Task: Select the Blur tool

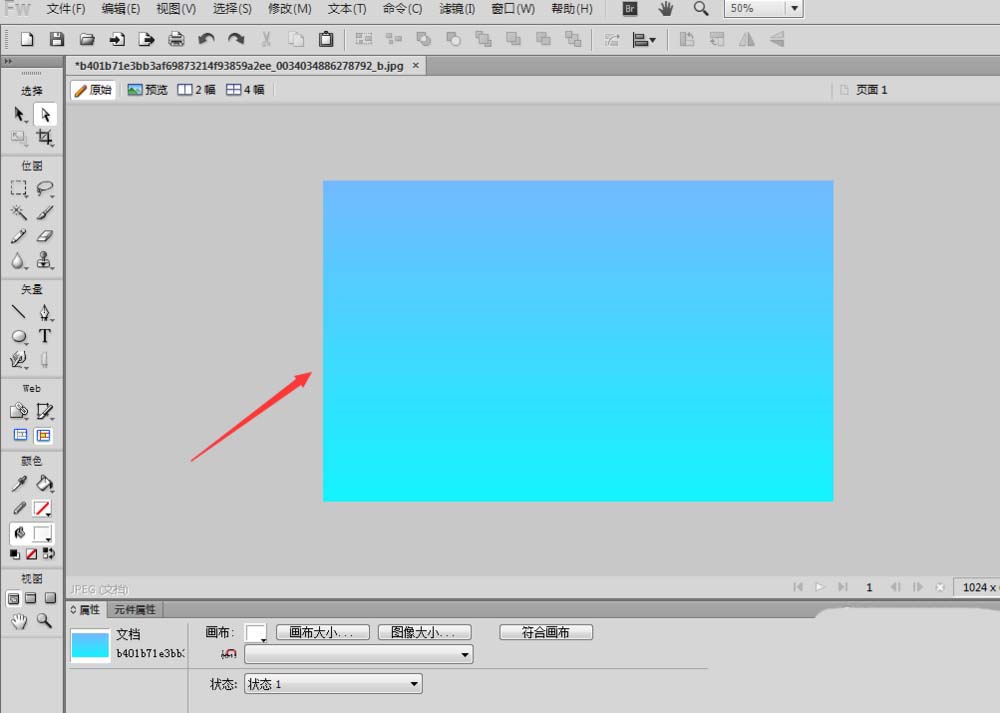Action: pyautogui.click(x=19, y=260)
